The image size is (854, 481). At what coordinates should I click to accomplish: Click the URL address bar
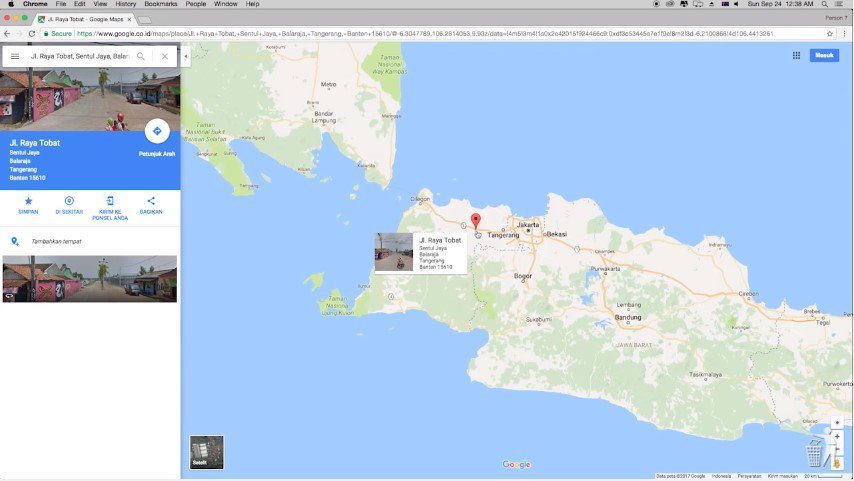(436, 34)
